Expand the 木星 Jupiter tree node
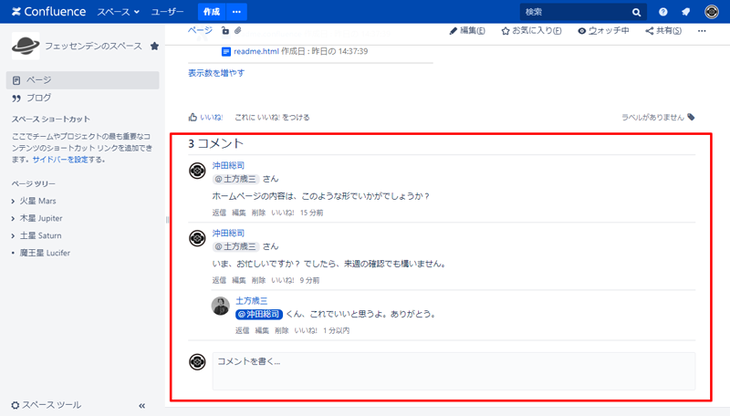730x416 pixels. click(13, 218)
